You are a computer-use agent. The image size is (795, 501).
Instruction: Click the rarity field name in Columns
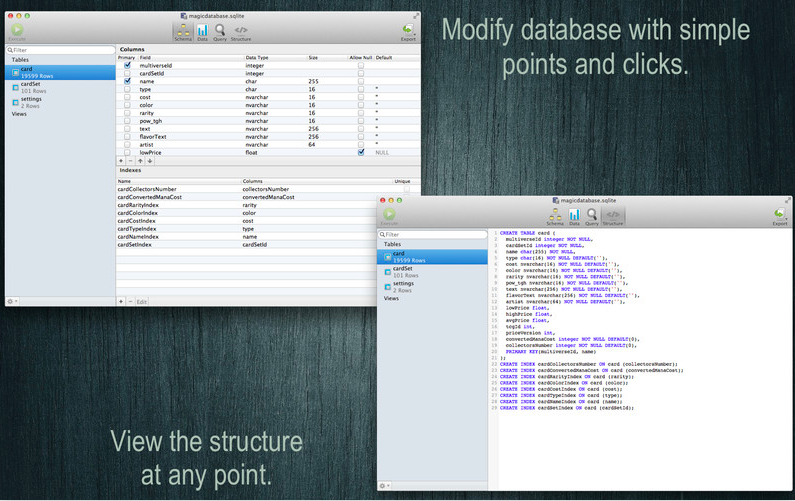147,113
